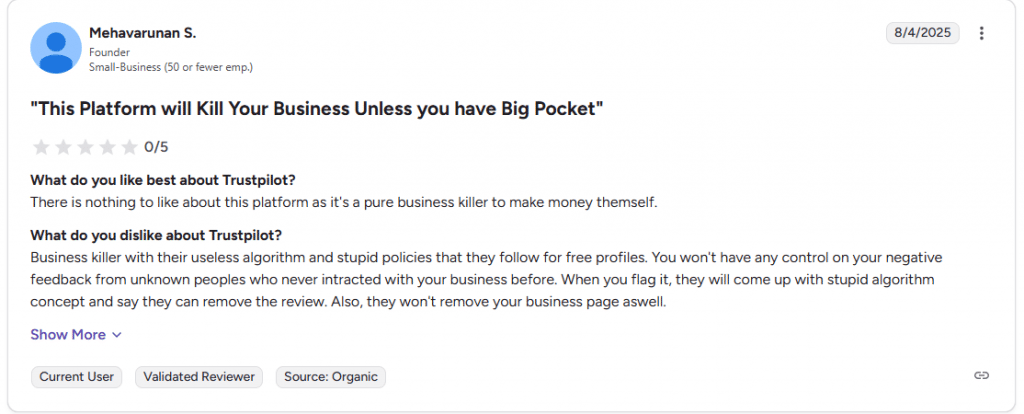Click the Source: Organic tag

pos(330,377)
